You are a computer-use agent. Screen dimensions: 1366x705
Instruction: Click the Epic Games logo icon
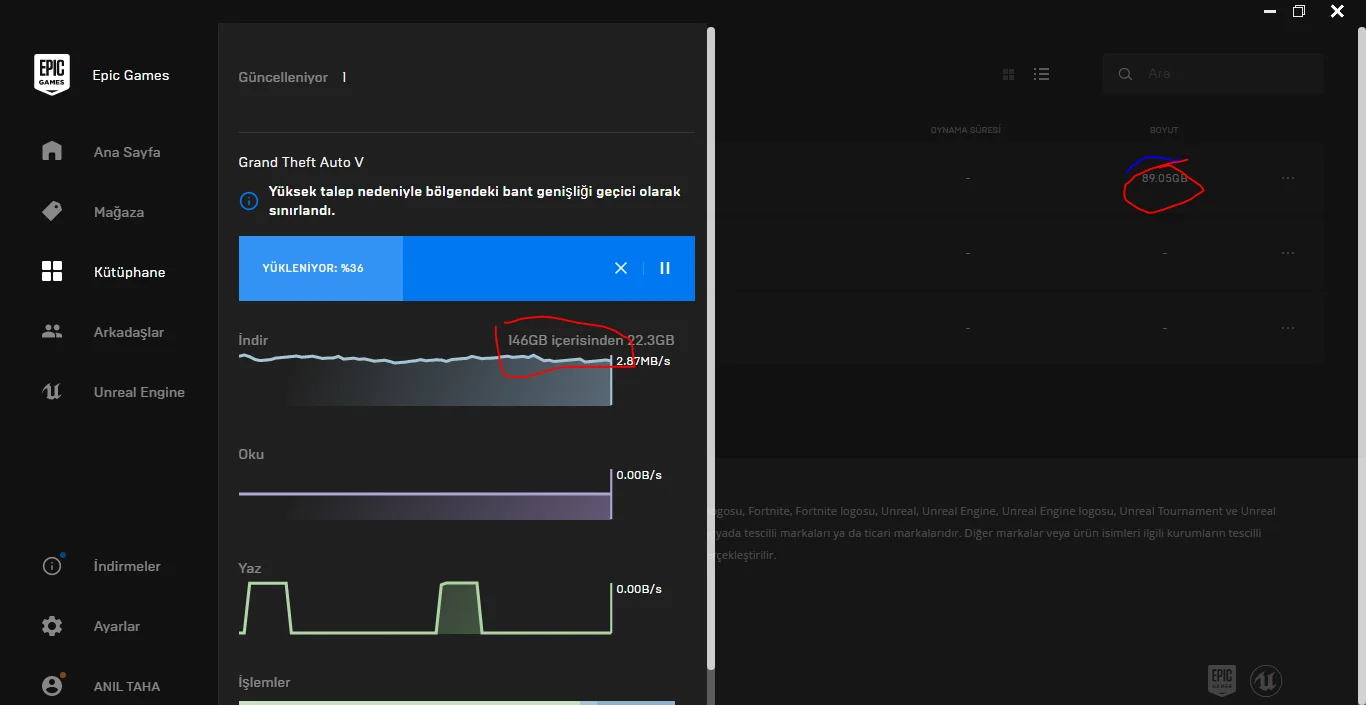52,74
